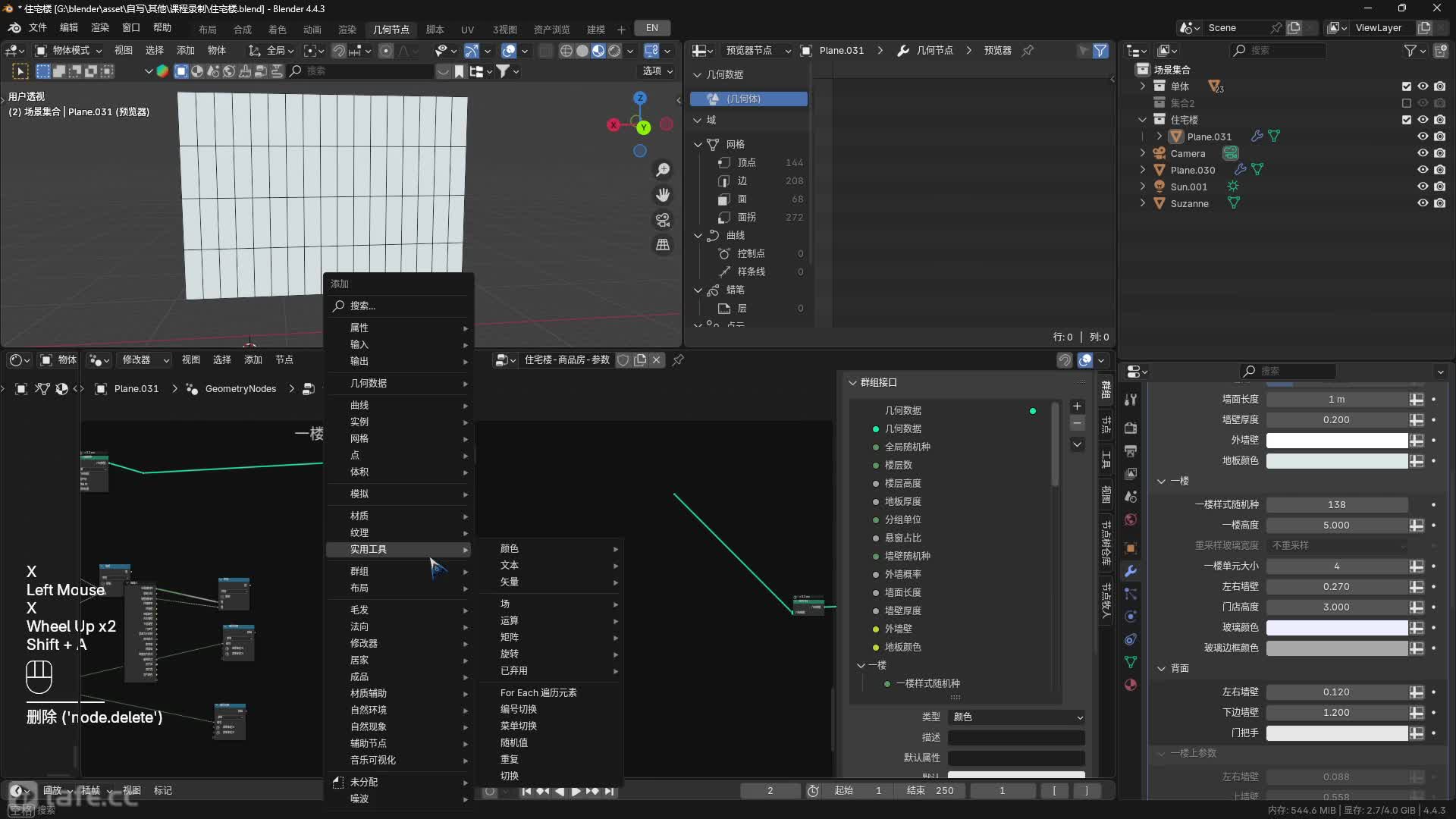Open the World properties tab icon
Viewport: 1456px width, 819px height.
(1131, 519)
